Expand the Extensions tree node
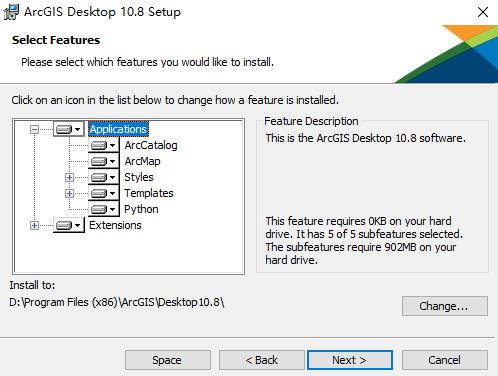The image size is (498, 376). [x=34, y=225]
